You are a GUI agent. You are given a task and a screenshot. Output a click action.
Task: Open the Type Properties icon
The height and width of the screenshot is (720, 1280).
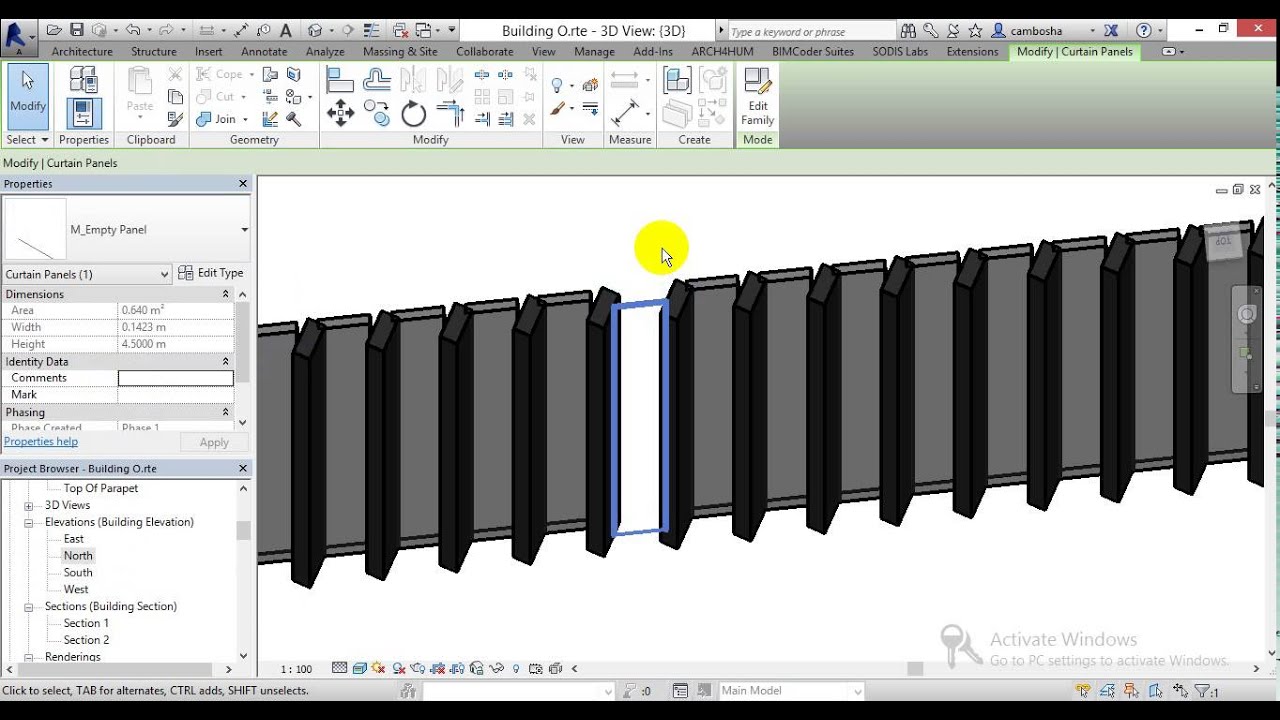[x=84, y=80]
